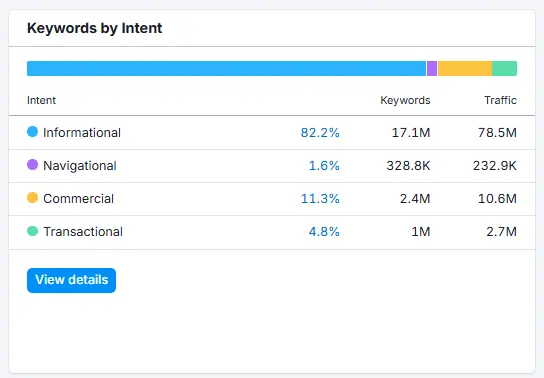Click the green dot beside Transactional
This screenshot has width=544, height=378.
point(32,231)
